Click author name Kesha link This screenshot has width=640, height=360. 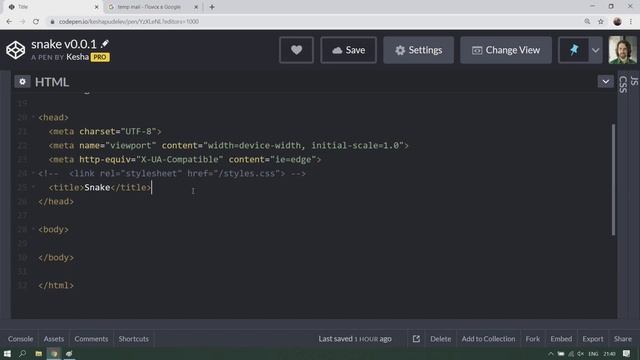point(77,57)
